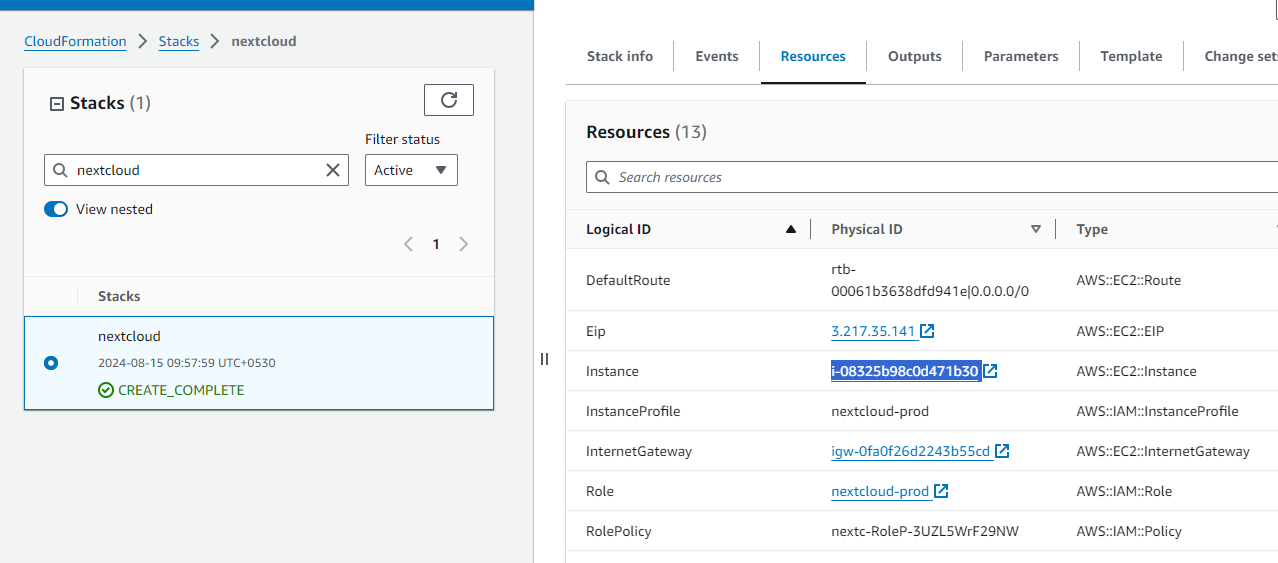This screenshot has height=563, width=1278.
Task: Switch to the Change sets tab
Action: pos(1241,56)
